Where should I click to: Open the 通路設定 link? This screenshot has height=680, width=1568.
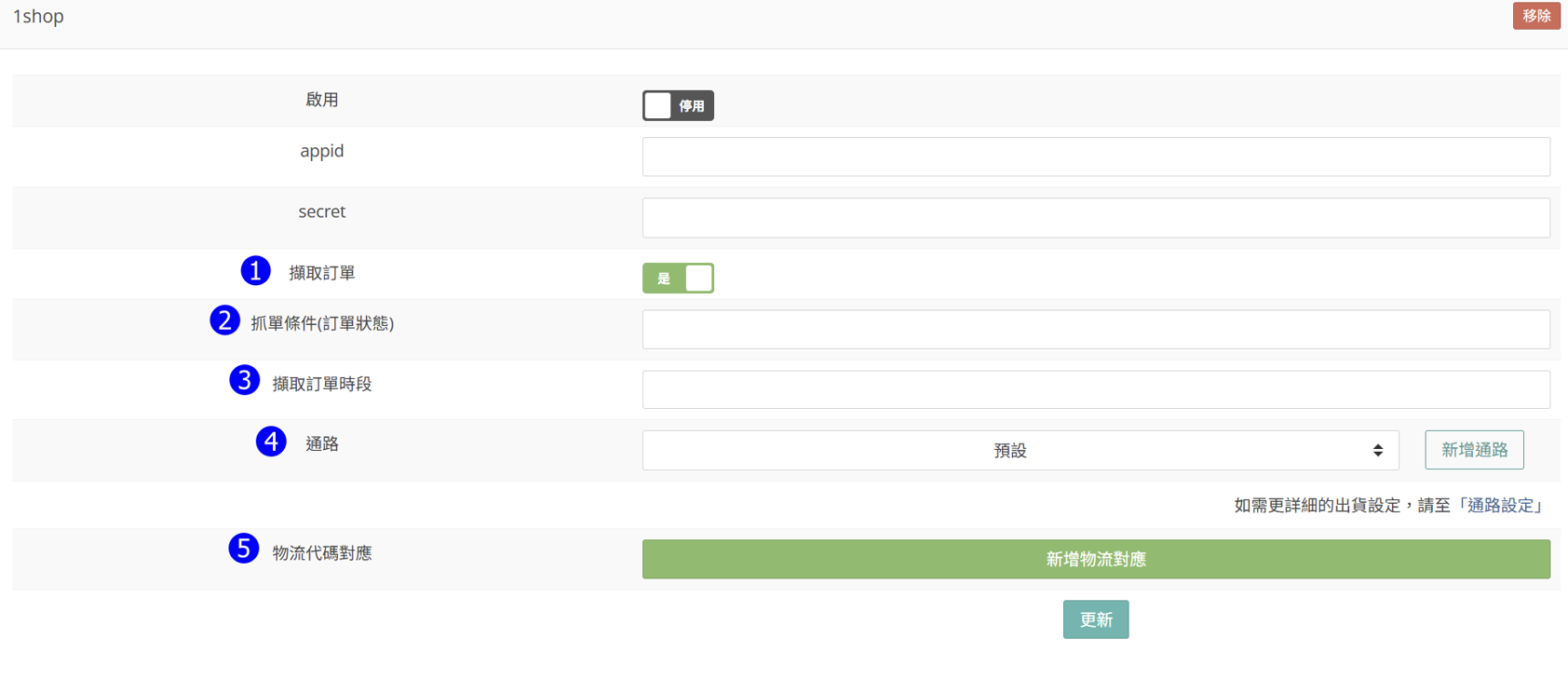(x=1501, y=505)
